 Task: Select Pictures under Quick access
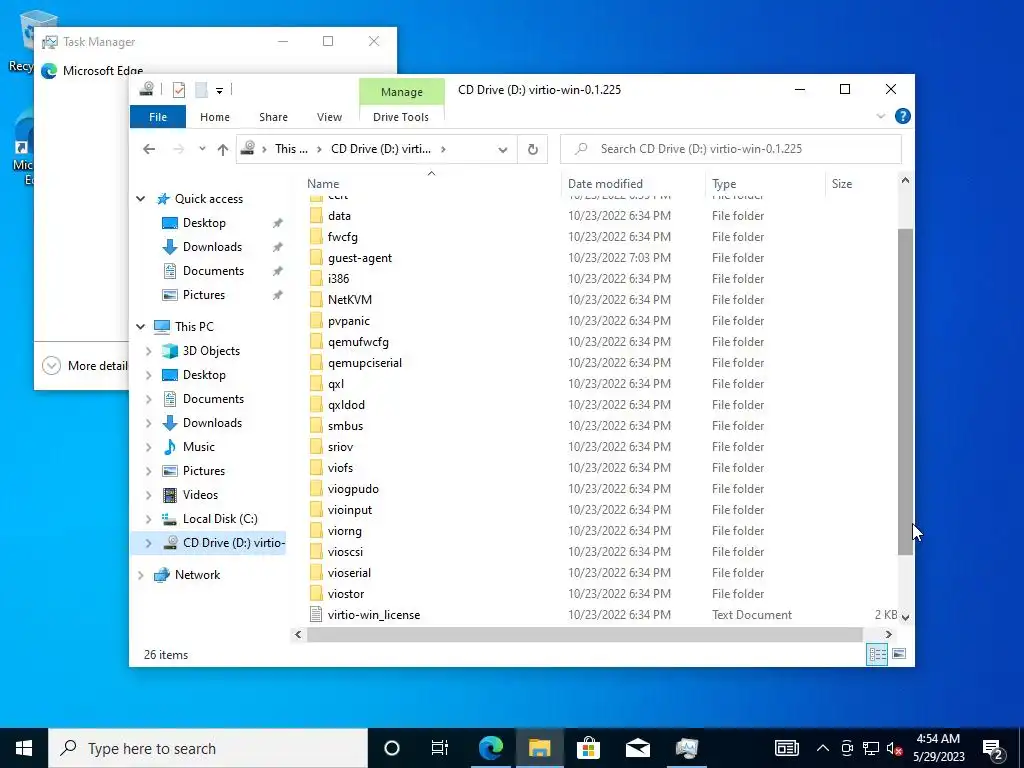click(204, 295)
